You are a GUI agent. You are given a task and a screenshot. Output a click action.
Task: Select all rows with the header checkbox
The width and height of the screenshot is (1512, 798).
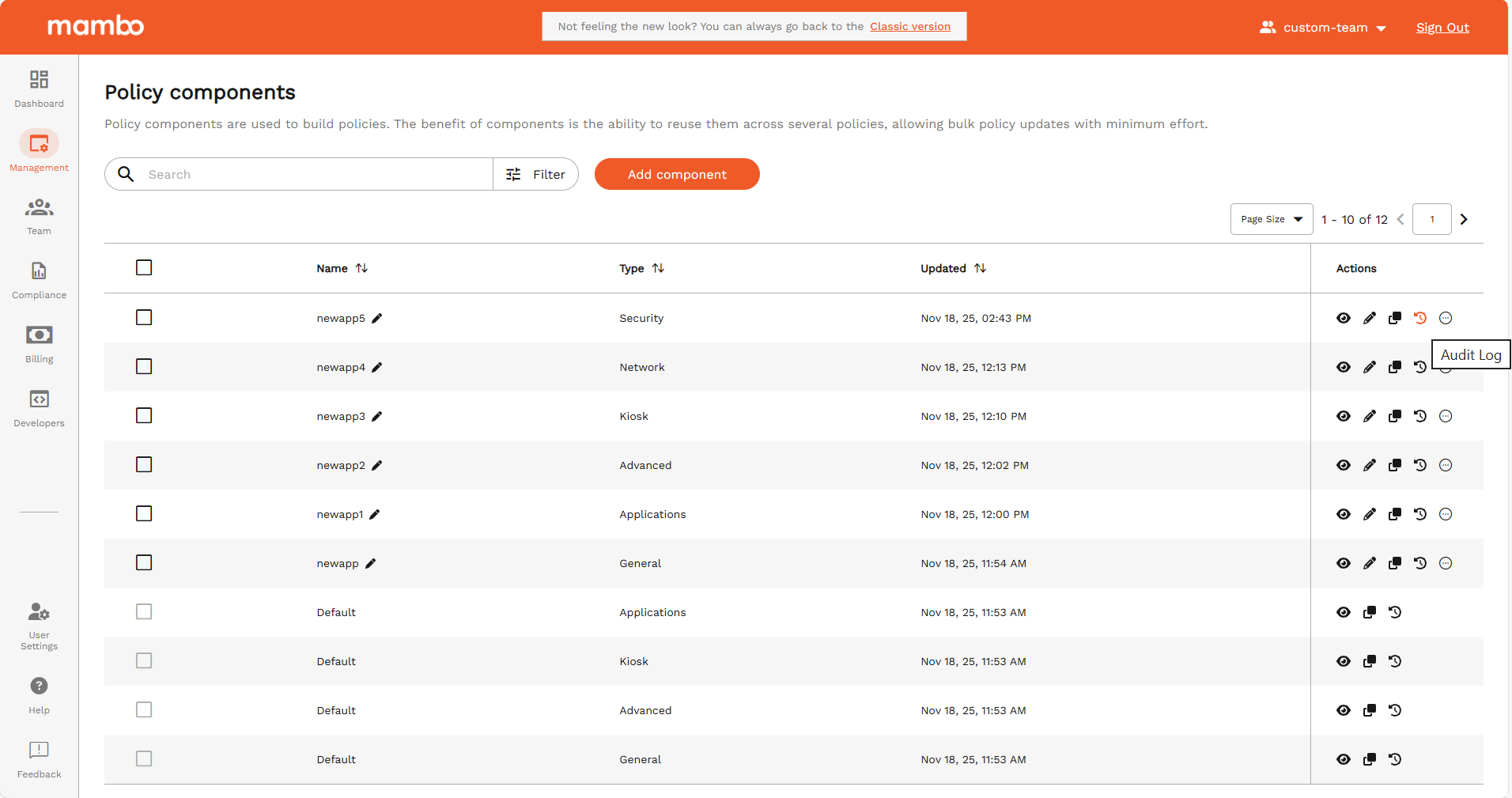coord(144,267)
